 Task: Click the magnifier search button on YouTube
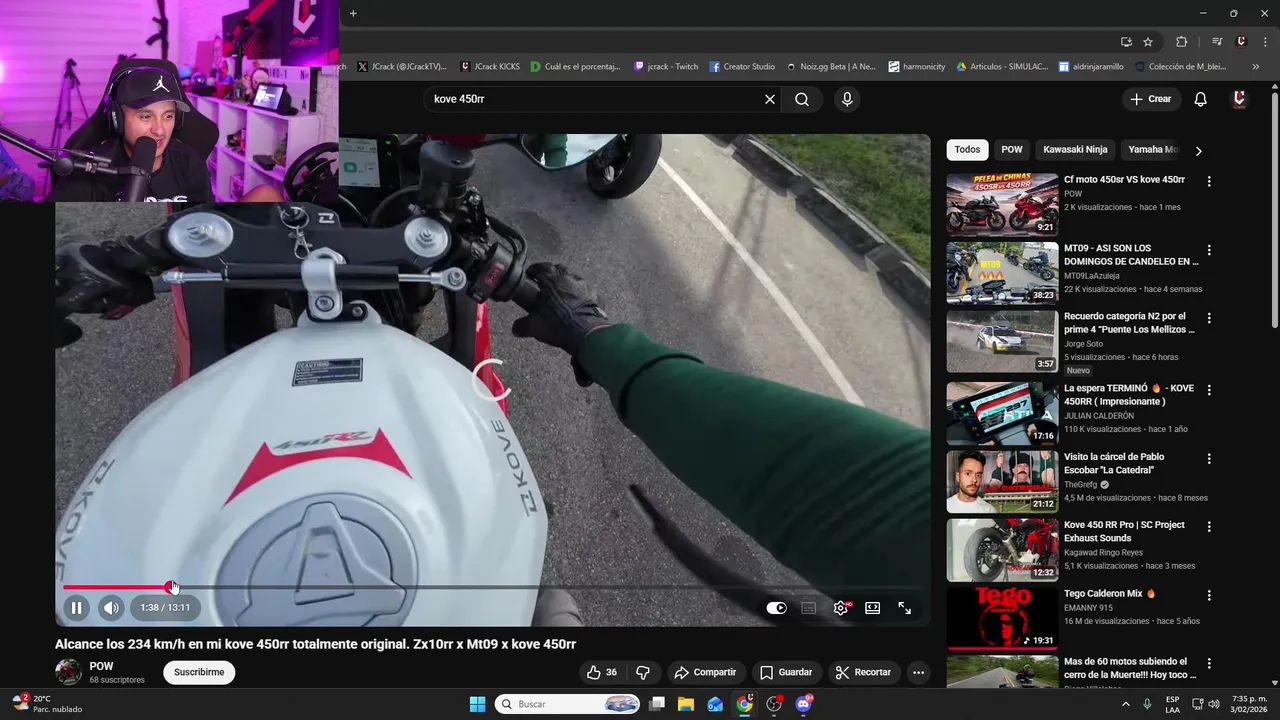coord(802,99)
